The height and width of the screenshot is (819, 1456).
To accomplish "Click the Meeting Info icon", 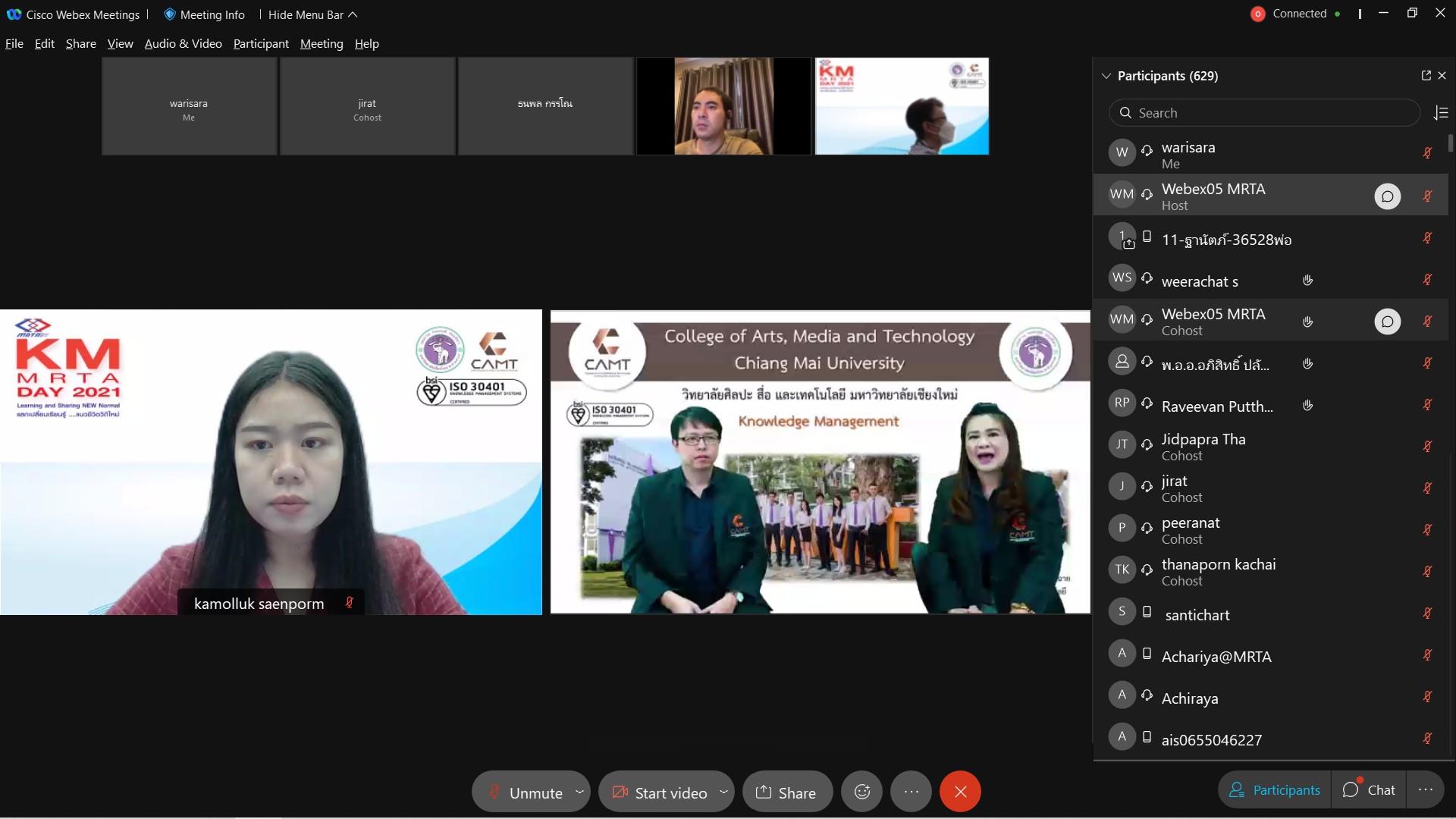I will 170,14.
